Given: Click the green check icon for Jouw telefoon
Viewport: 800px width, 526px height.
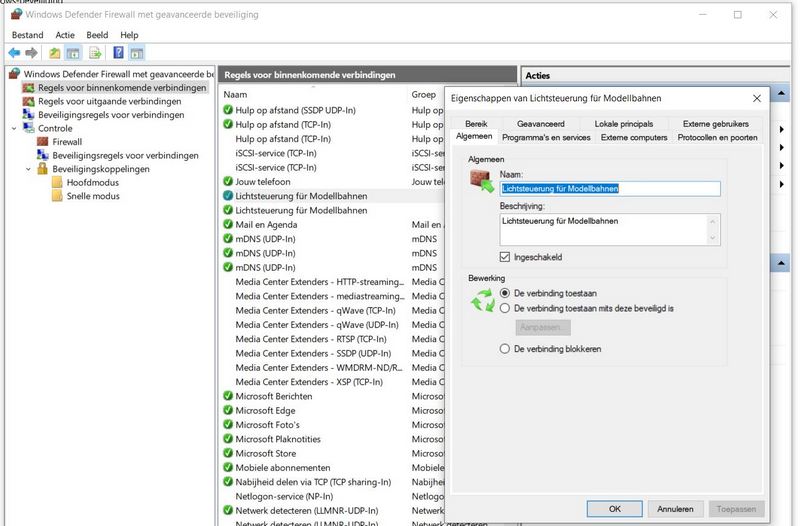Looking at the screenshot, I should pos(228,181).
